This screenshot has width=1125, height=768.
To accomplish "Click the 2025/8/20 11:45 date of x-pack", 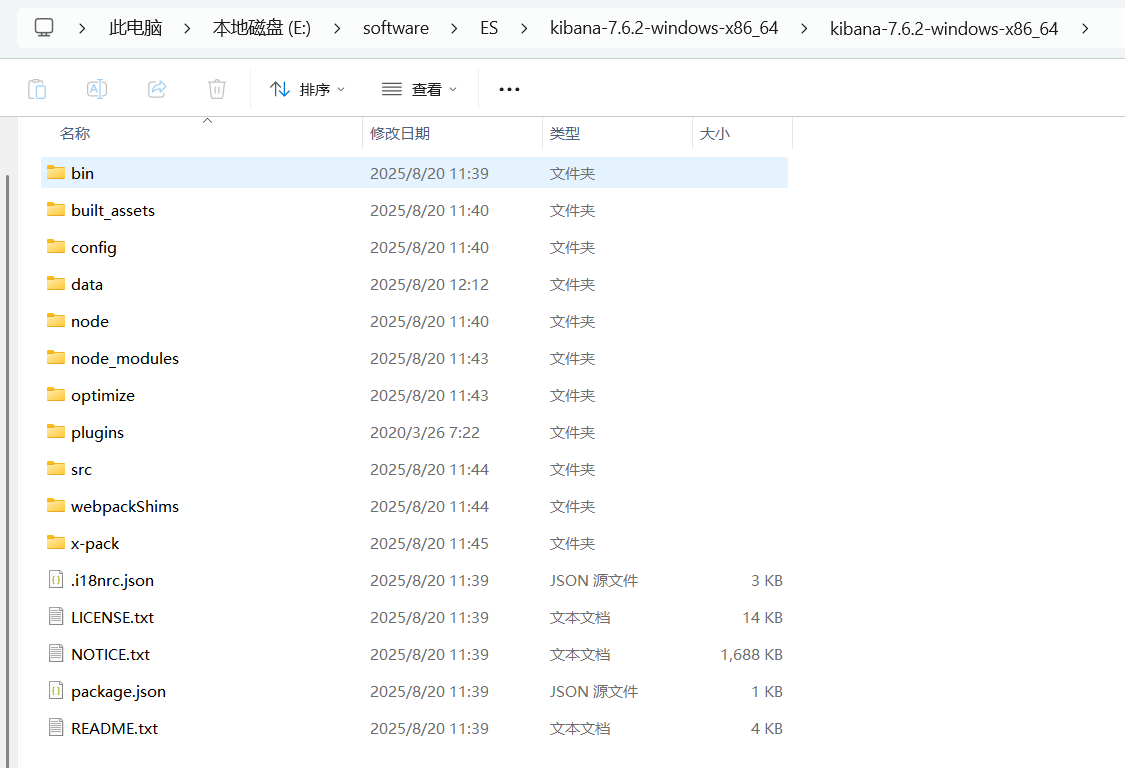I will click(x=429, y=543).
